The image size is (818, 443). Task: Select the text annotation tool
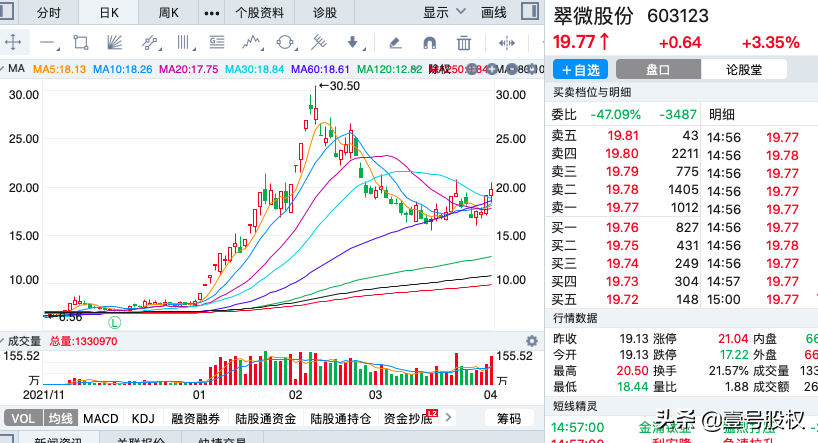coord(217,42)
